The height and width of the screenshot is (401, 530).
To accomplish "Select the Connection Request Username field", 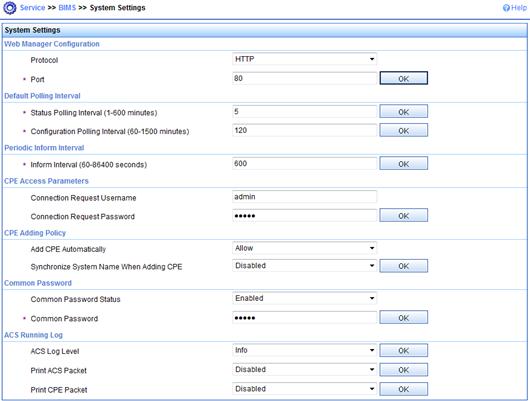I will click(x=304, y=197).
